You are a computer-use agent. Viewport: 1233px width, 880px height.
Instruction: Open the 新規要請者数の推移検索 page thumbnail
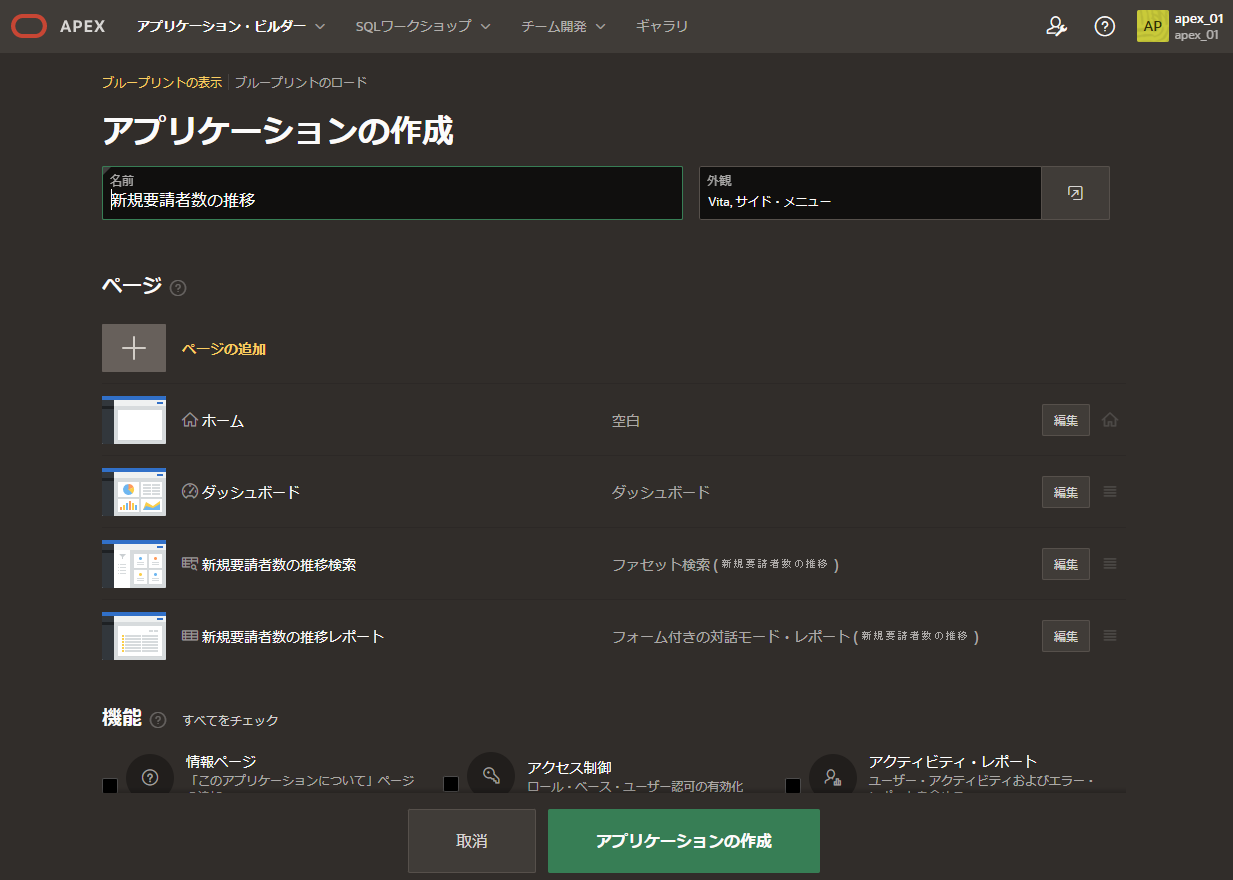pyautogui.click(x=134, y=564)
